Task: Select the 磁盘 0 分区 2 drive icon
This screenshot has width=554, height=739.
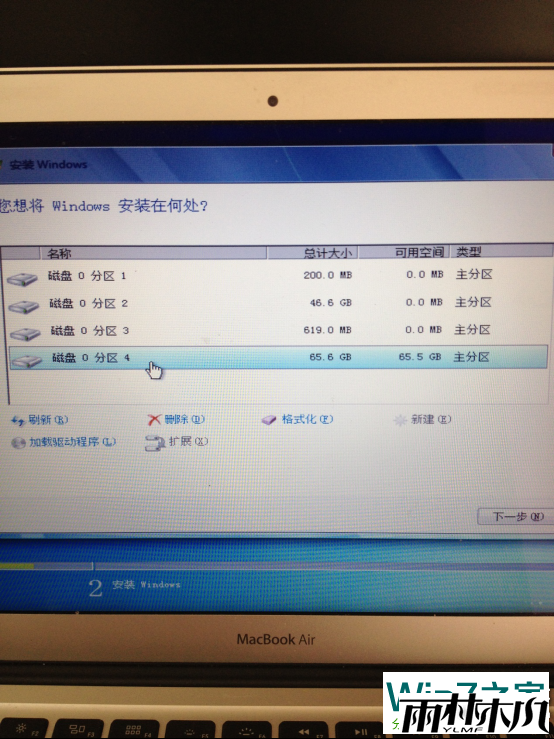Action: 24,307
